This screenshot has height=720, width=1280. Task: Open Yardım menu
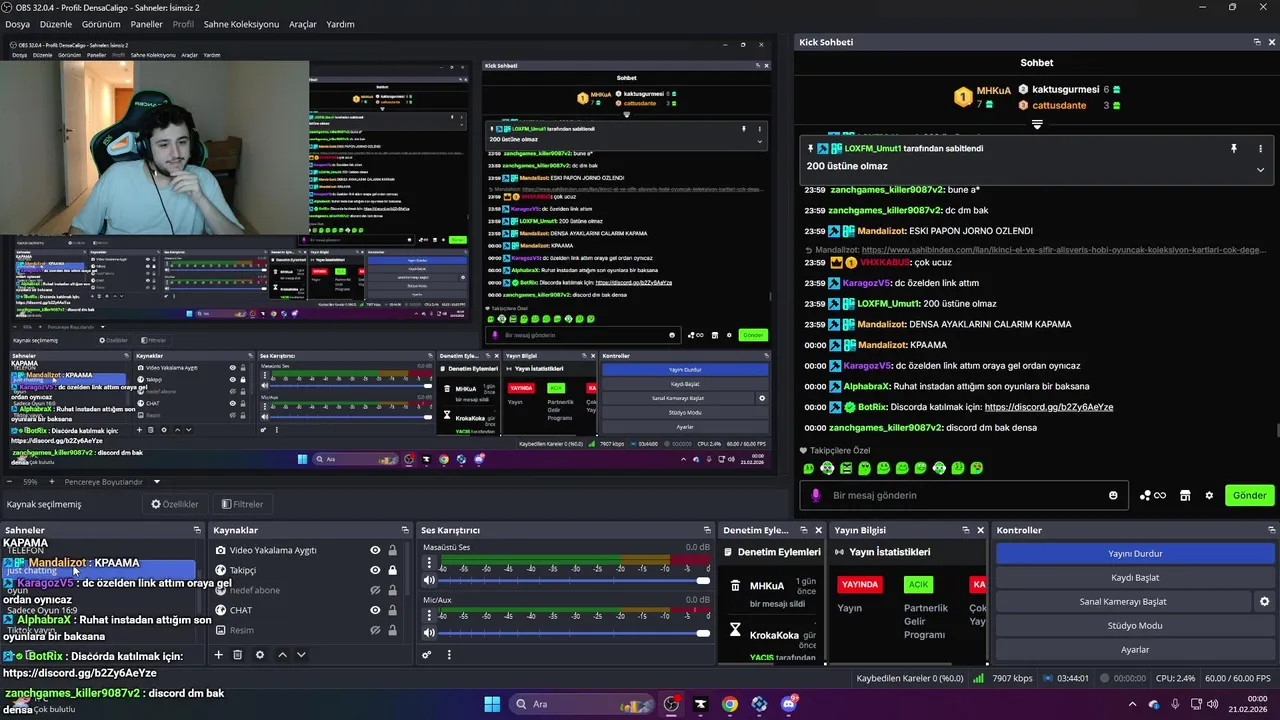coord(340,24)
